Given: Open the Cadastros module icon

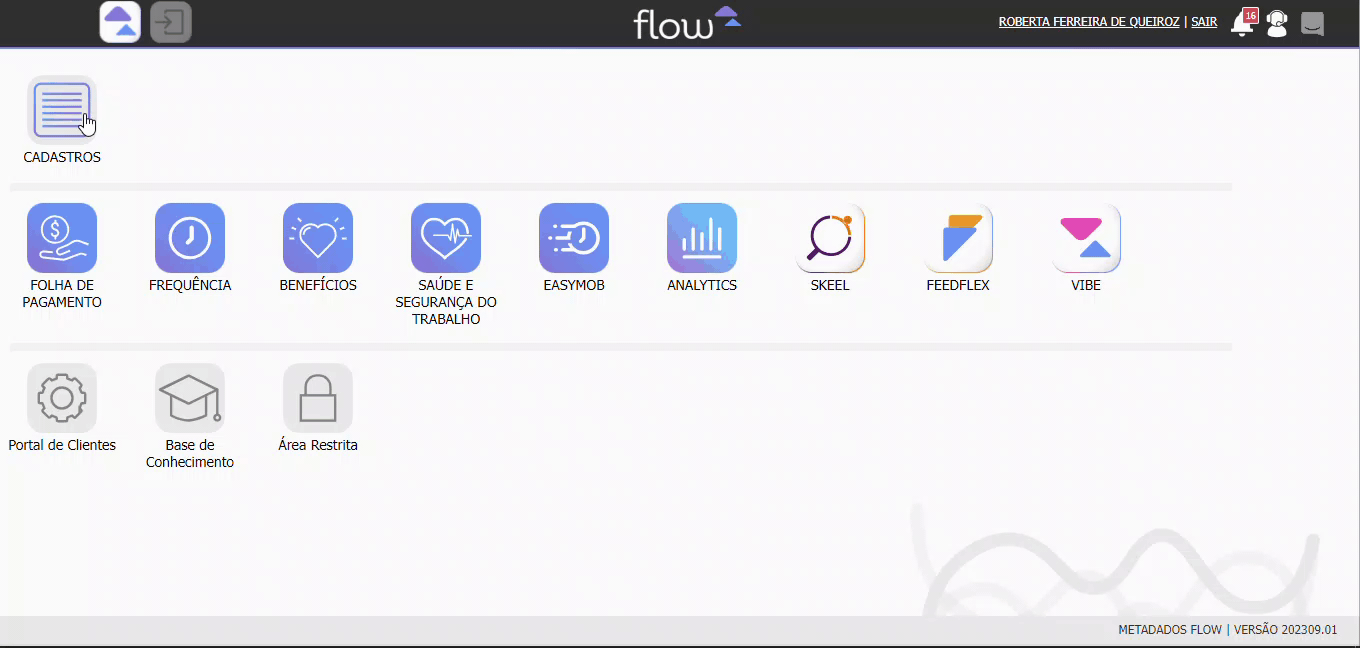Looking at the screenshot, I should point(62,110).
